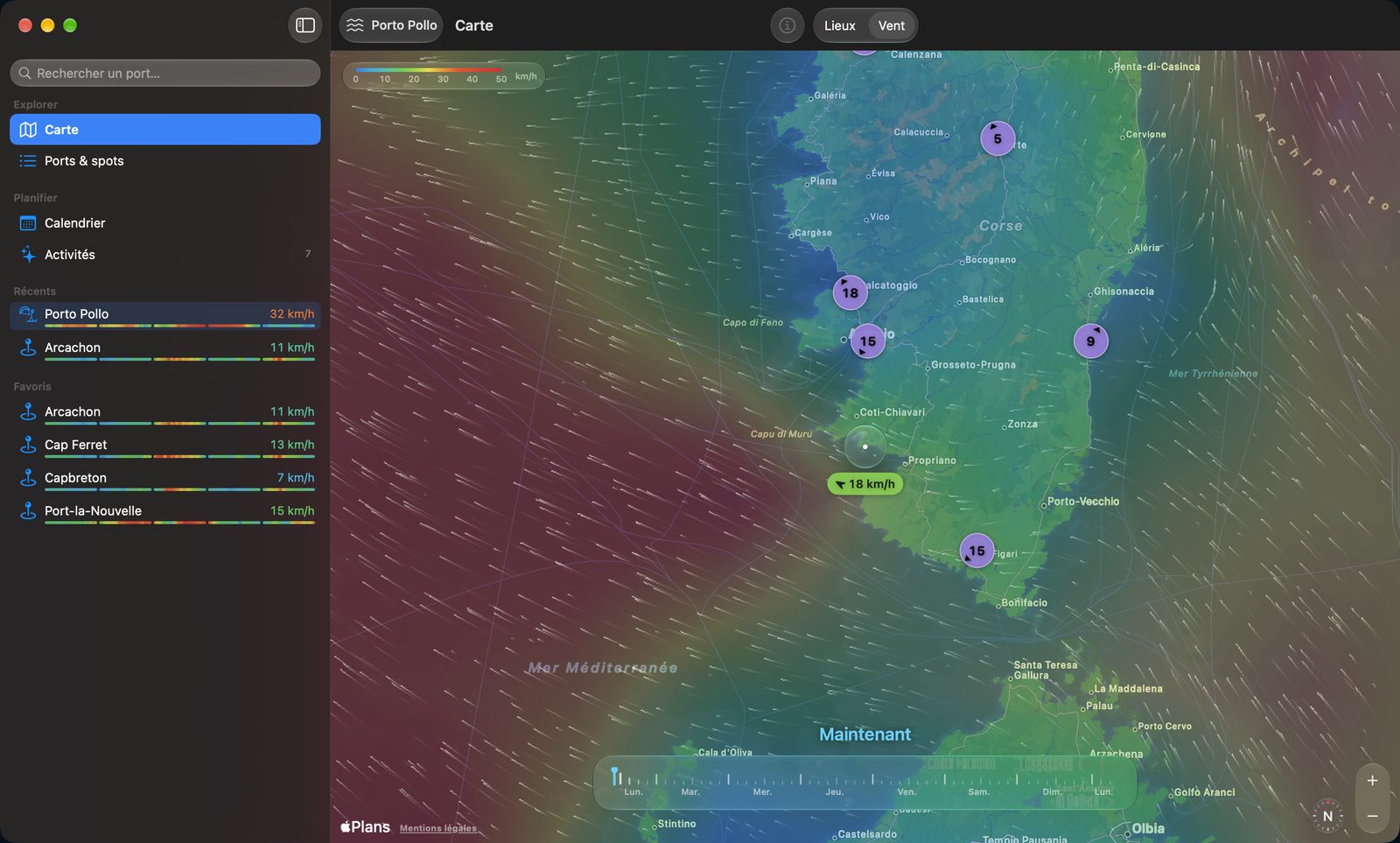Click the Capbreton anchor icon
The image size is (1400, 843).
[x=28, y=478]
